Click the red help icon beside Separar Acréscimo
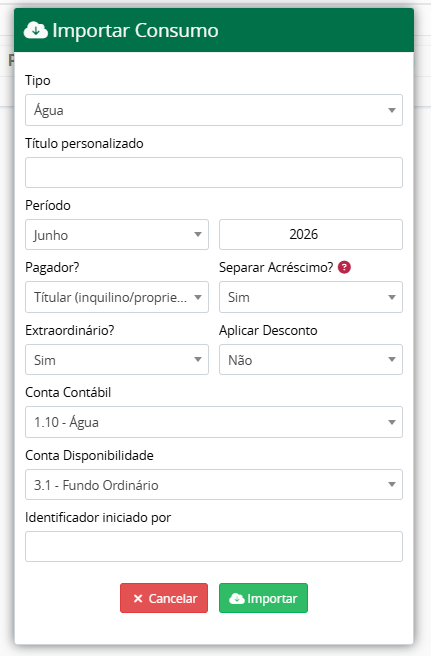 344,267
